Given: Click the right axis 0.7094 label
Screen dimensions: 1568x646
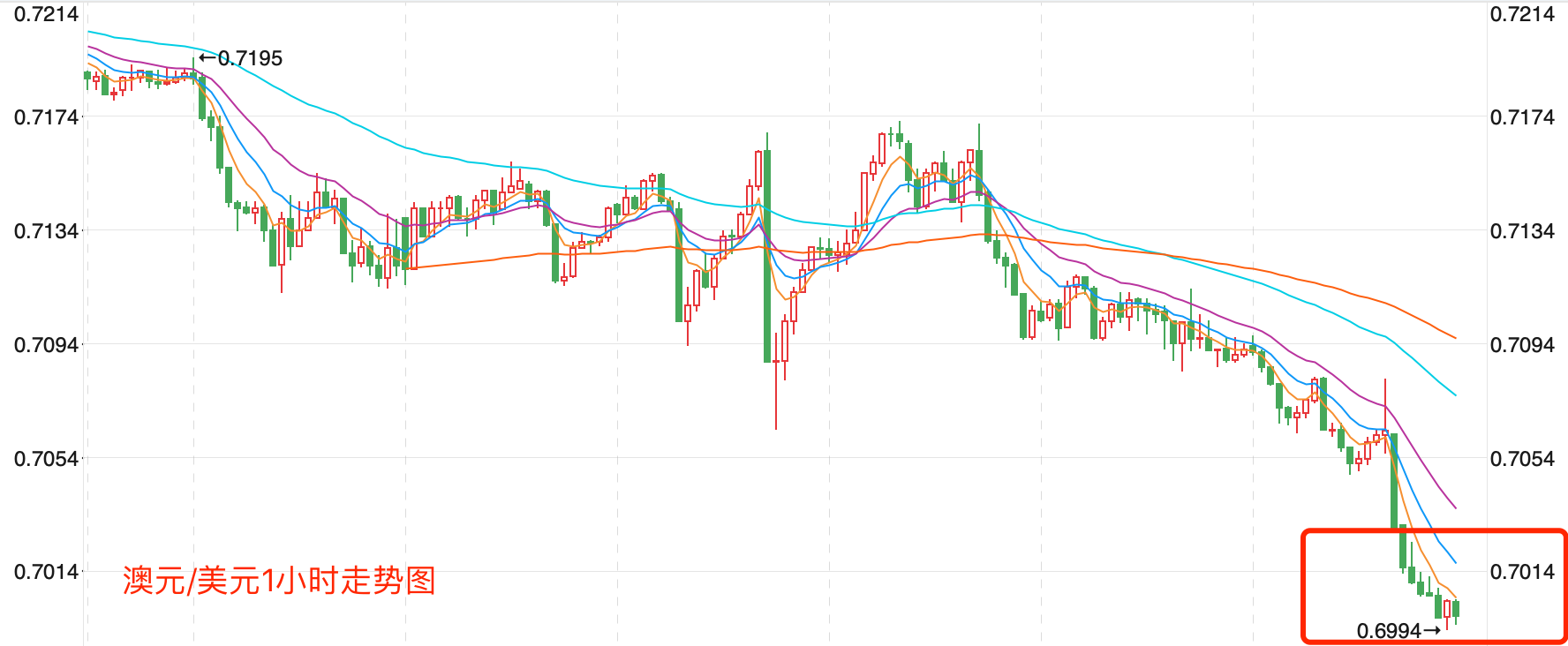Looking at the screenshot, I should [x=1522, y=345].
